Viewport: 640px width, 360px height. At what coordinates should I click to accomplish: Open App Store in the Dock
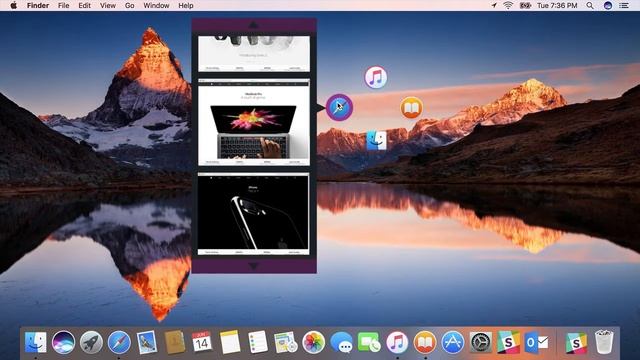tap(453, 342)
